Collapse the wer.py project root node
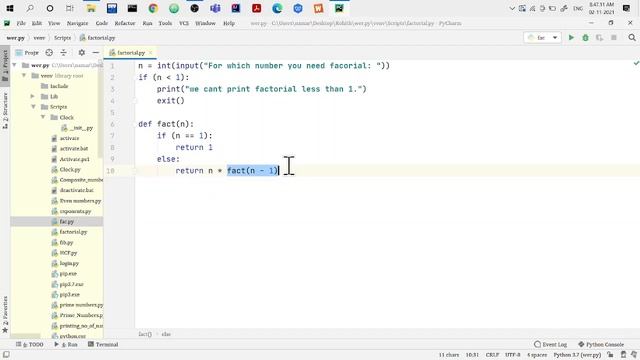Screen dimensions: 640x360 click(15, 65)
